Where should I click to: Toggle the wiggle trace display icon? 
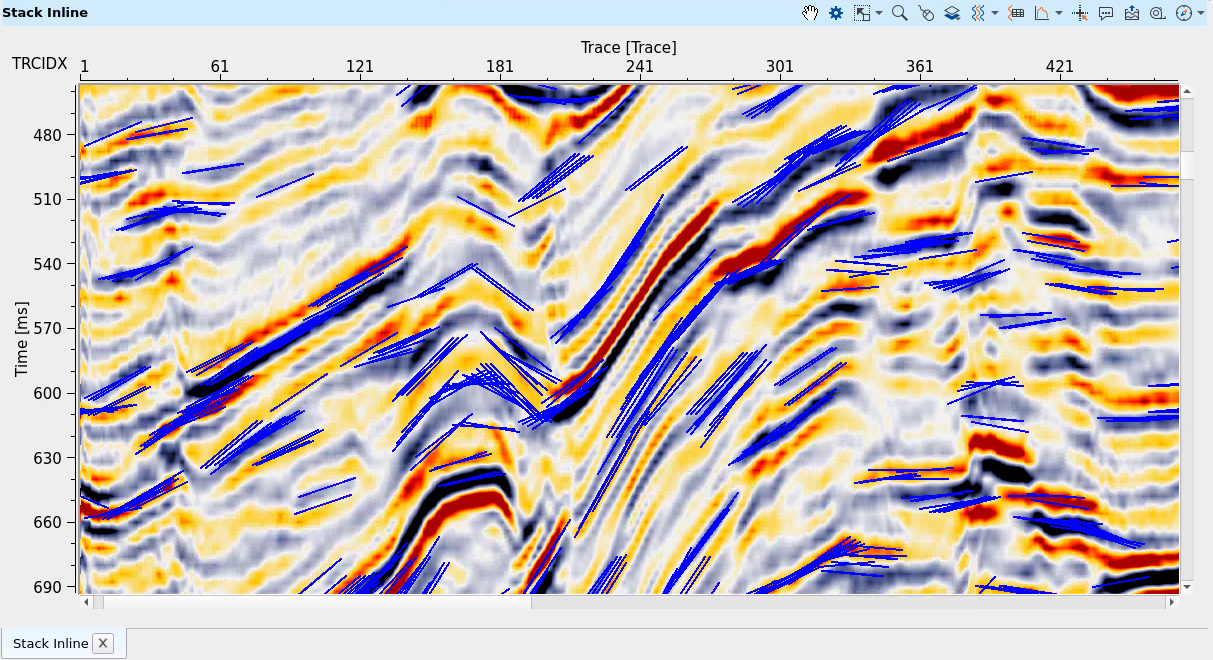[979, 13]
